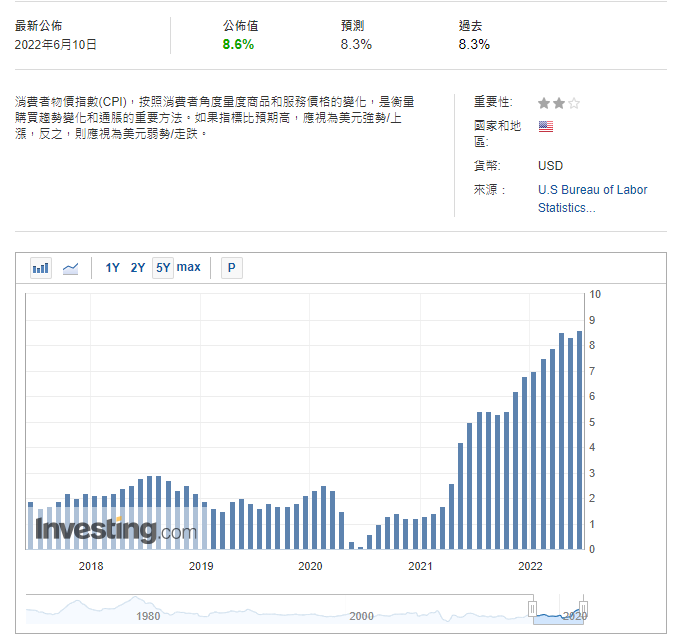Click the United States flag icon
The image size is (681, 641).
click(546, 126)
